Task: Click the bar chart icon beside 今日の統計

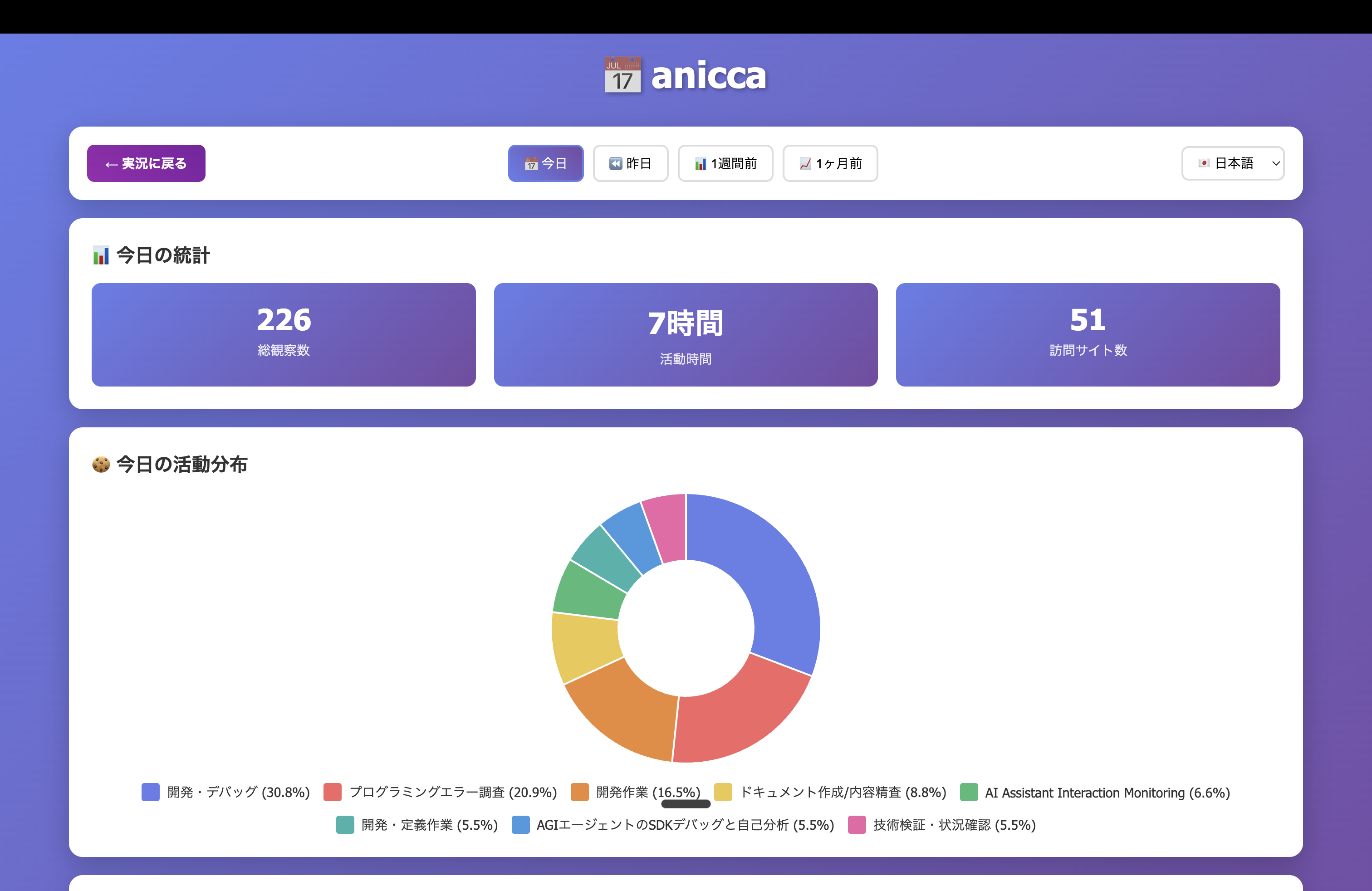Action: [101, 255]
